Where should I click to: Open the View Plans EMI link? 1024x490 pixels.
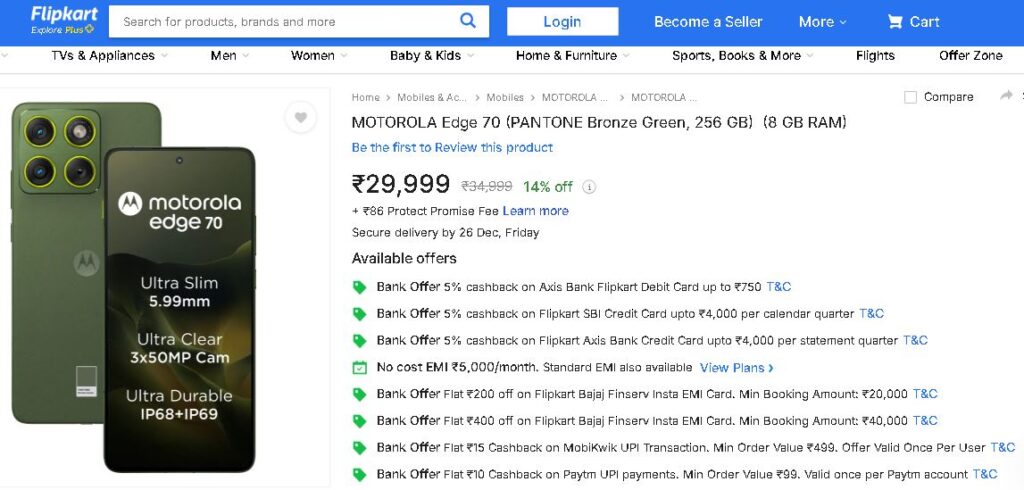click(736, 368)
